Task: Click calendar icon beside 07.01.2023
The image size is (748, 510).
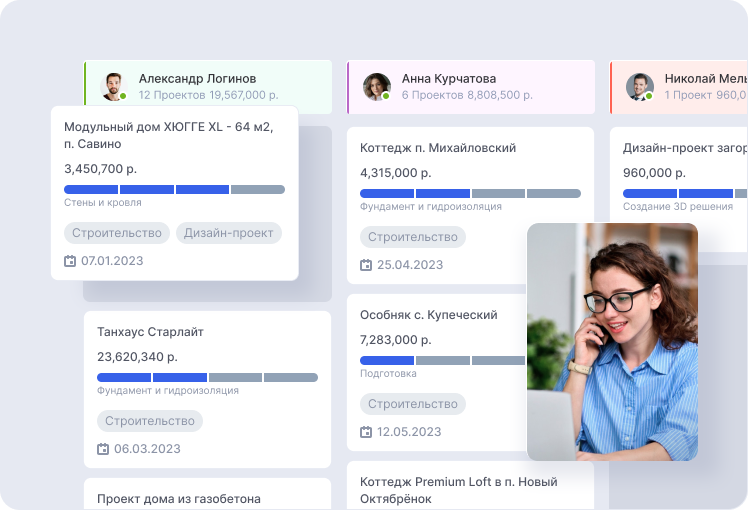Action: (x=70, y=261)
